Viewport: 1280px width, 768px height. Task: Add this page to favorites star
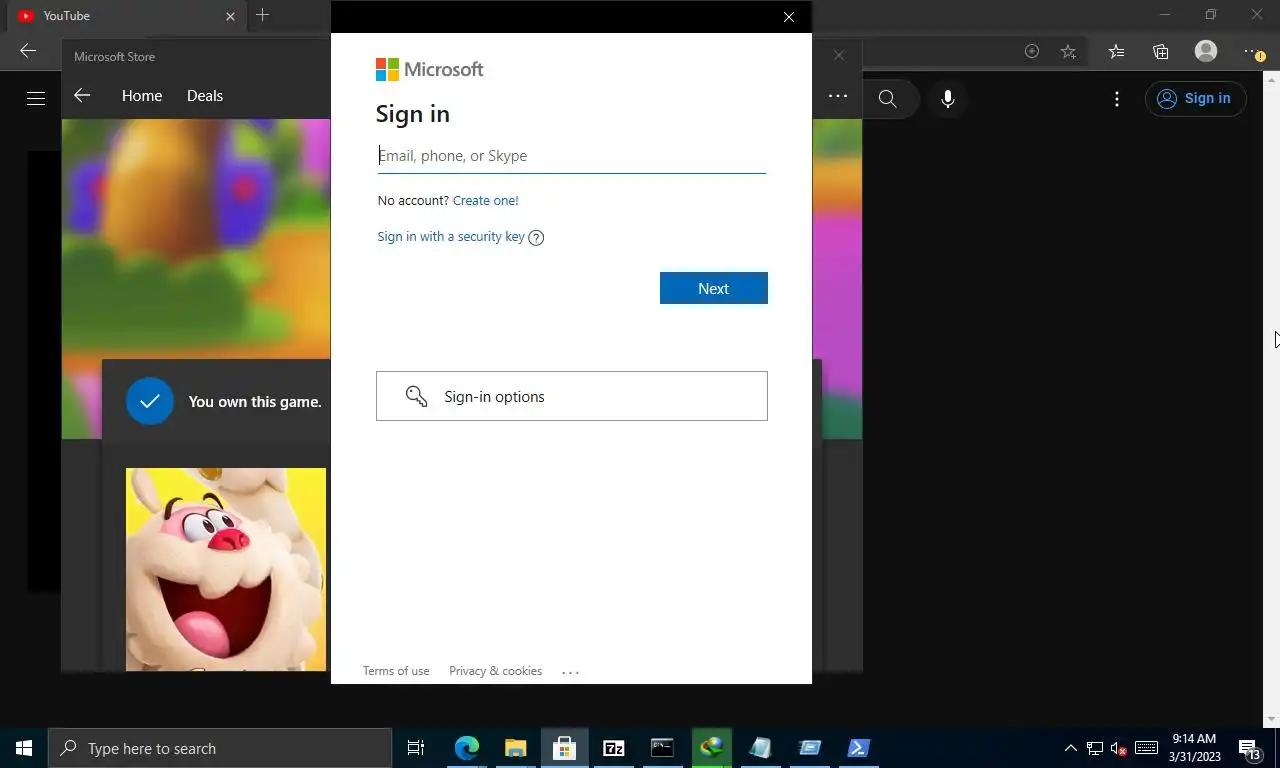coord(1068,51)
